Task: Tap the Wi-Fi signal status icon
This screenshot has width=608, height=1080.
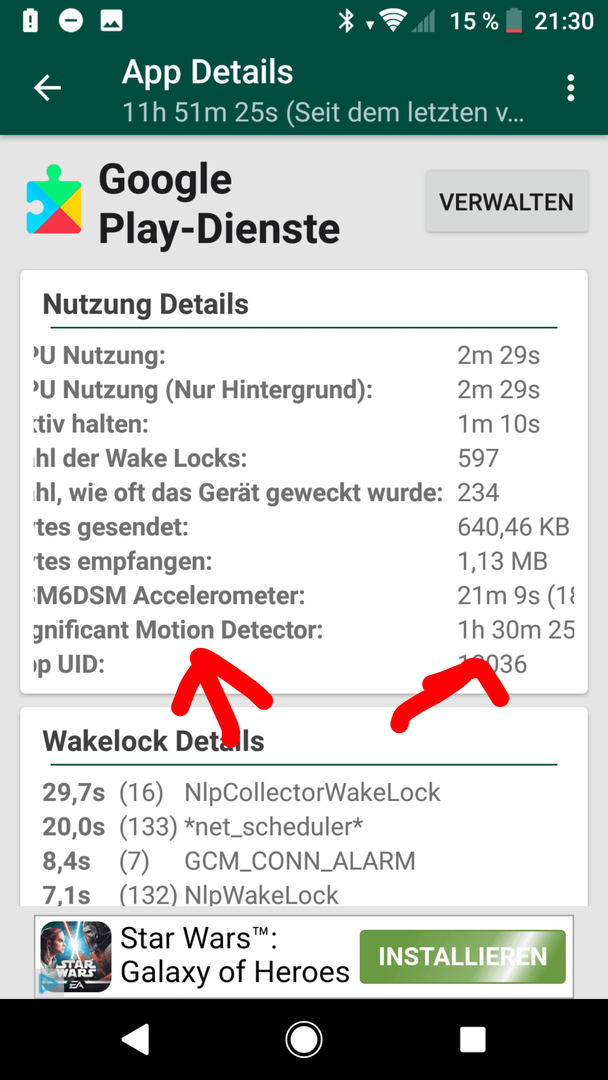Action: coord(394,22)
